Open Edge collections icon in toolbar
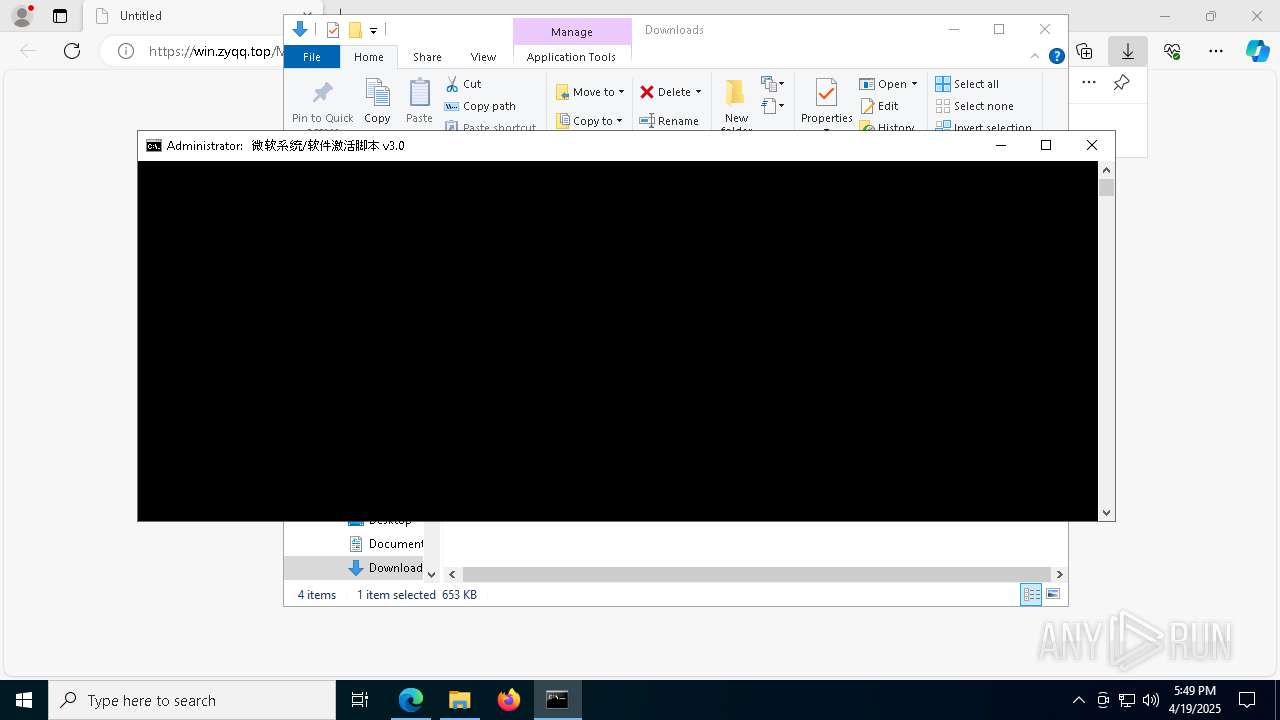Screen dimensions: 1280x720 click(x=1084, y=51)
